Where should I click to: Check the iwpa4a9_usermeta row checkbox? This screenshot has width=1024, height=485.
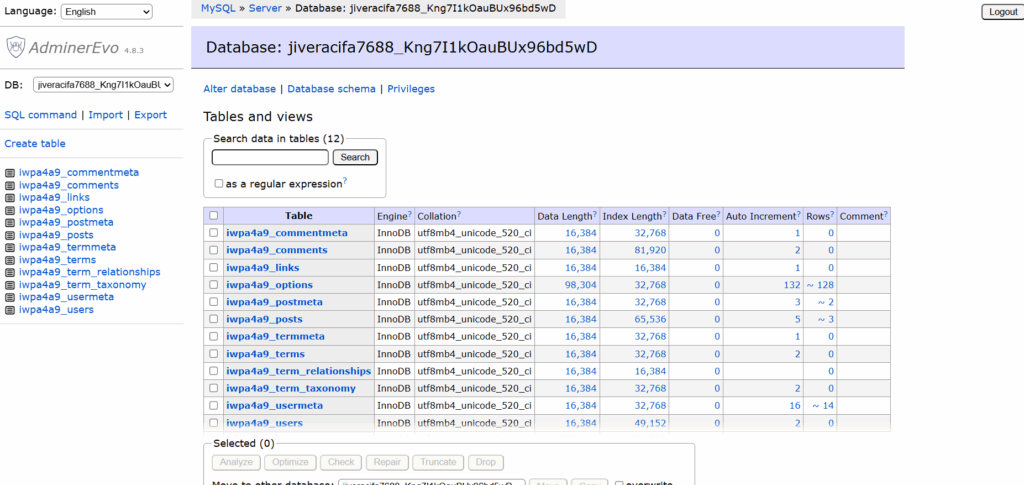(214, 405)
